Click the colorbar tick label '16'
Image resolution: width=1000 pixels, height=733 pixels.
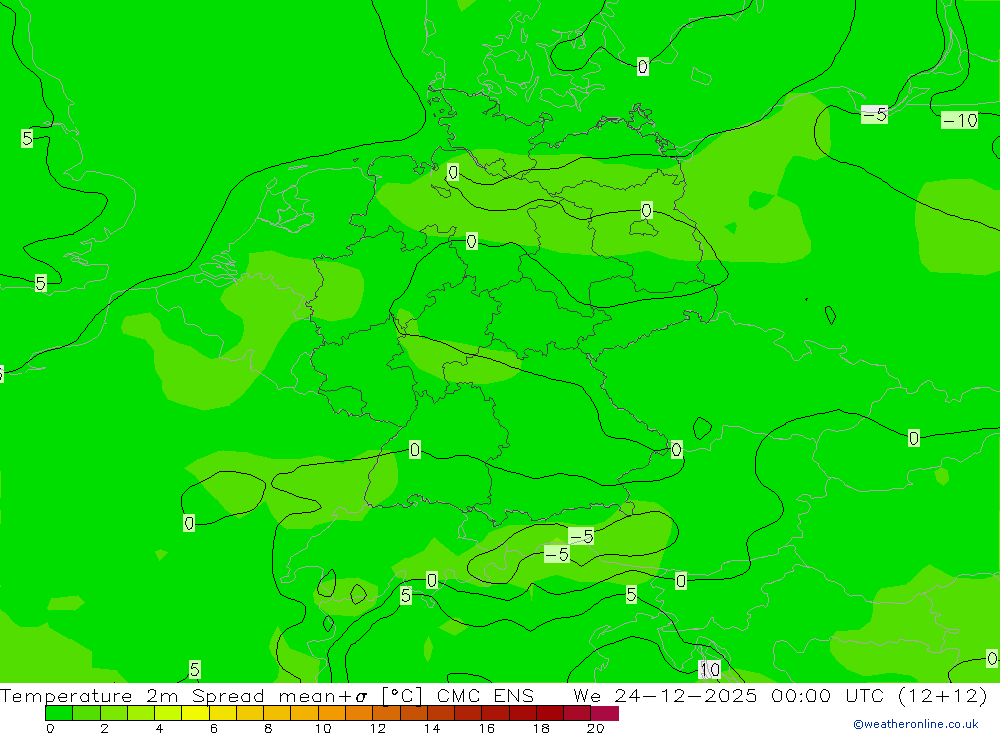click(487, 728)
